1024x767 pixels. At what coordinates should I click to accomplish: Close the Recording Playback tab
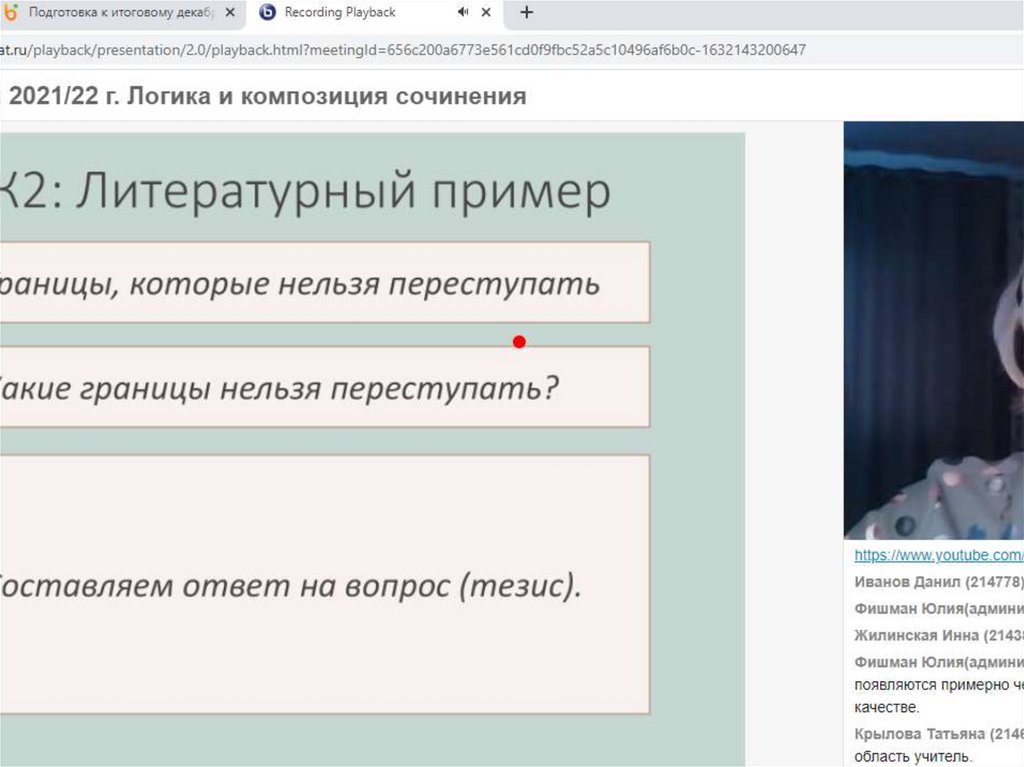487,13
